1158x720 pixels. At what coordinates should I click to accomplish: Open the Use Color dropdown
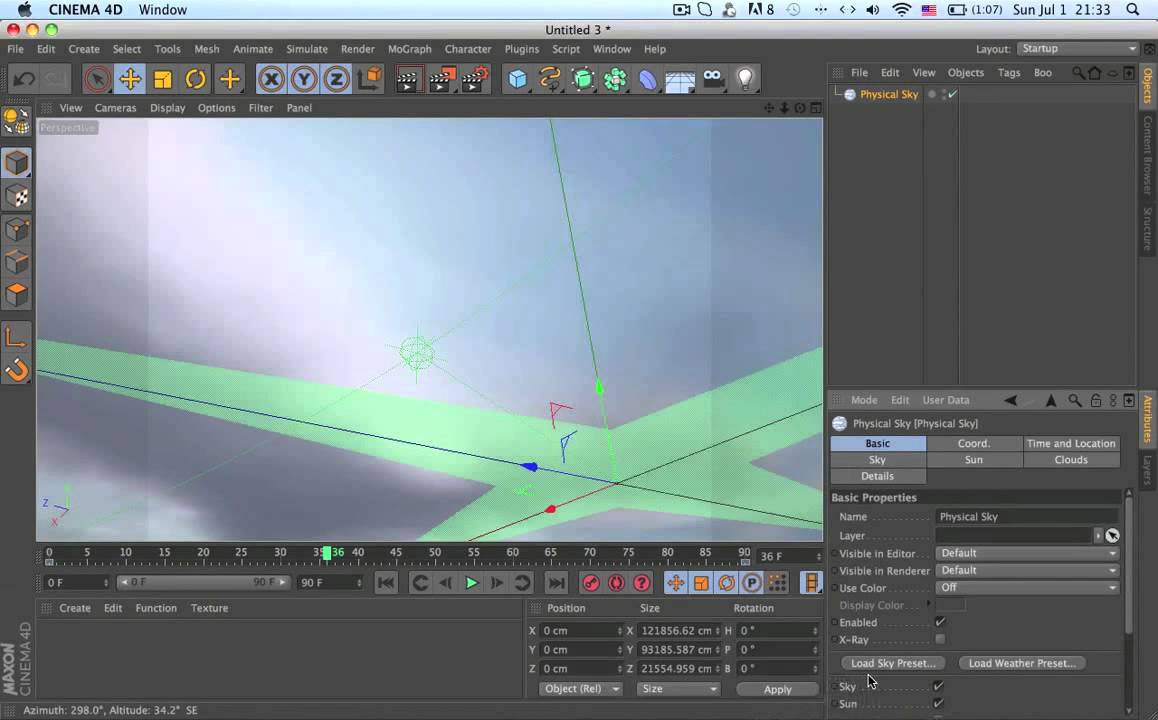(x=1027, y=588)
